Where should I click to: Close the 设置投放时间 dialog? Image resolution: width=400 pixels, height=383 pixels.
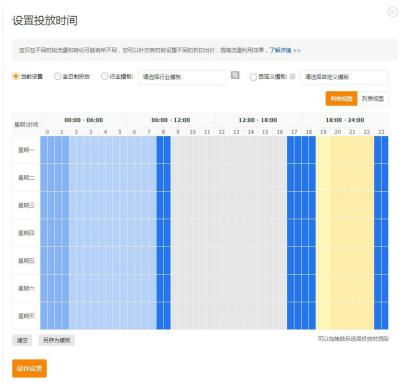point(393,12)
